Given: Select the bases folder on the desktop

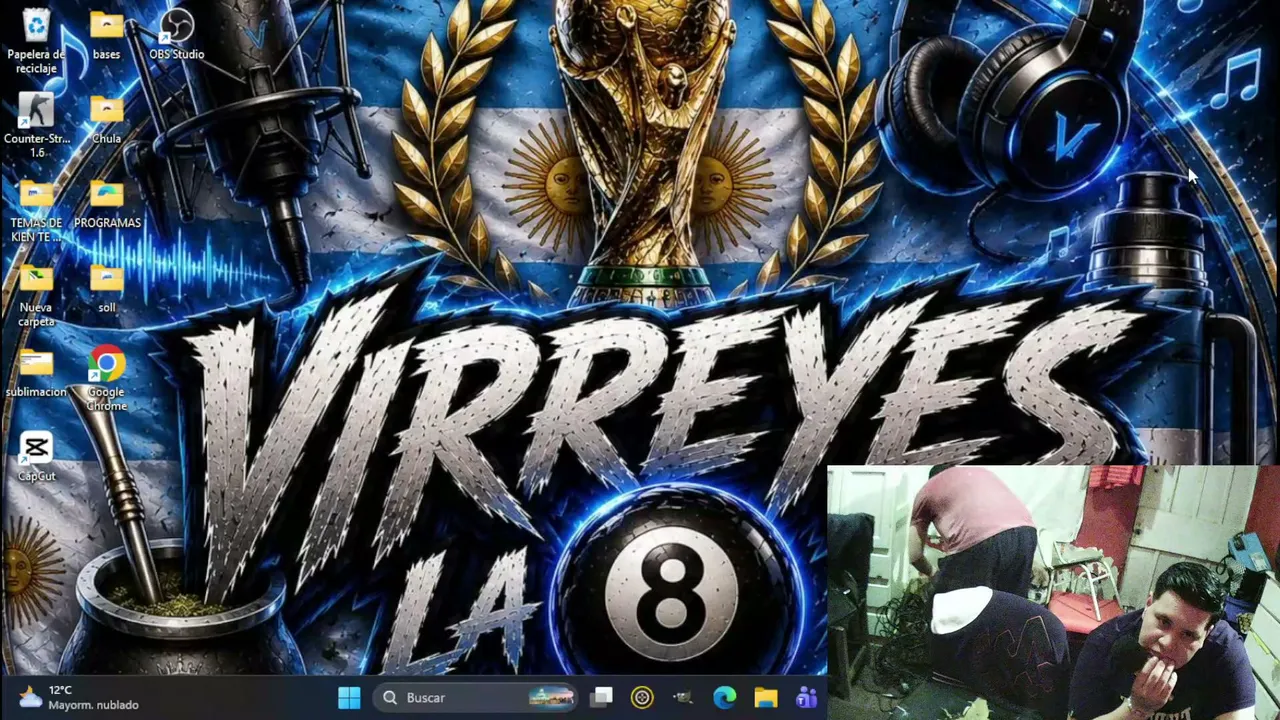Looking at the screenshot, I should click(x=106, y=37).
